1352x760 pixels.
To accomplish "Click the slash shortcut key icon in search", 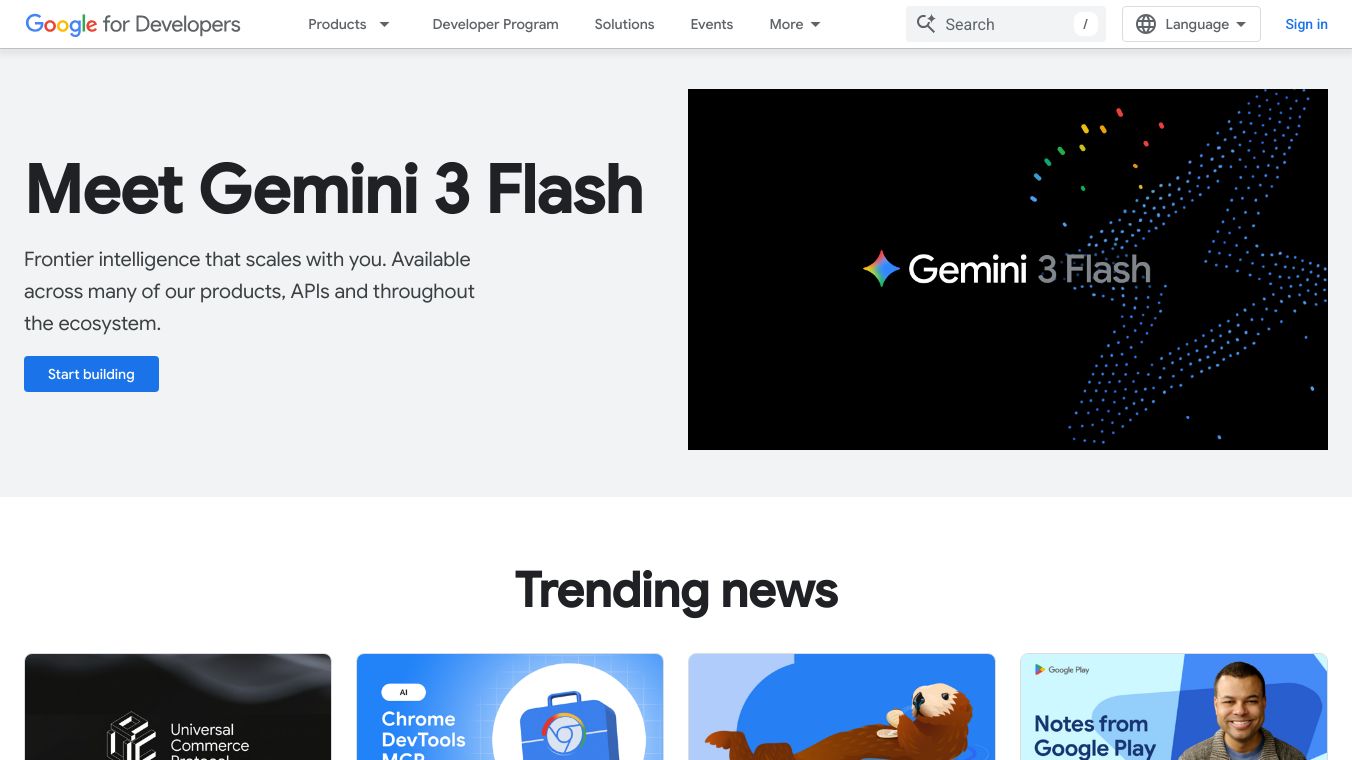I will (1085, 24).
